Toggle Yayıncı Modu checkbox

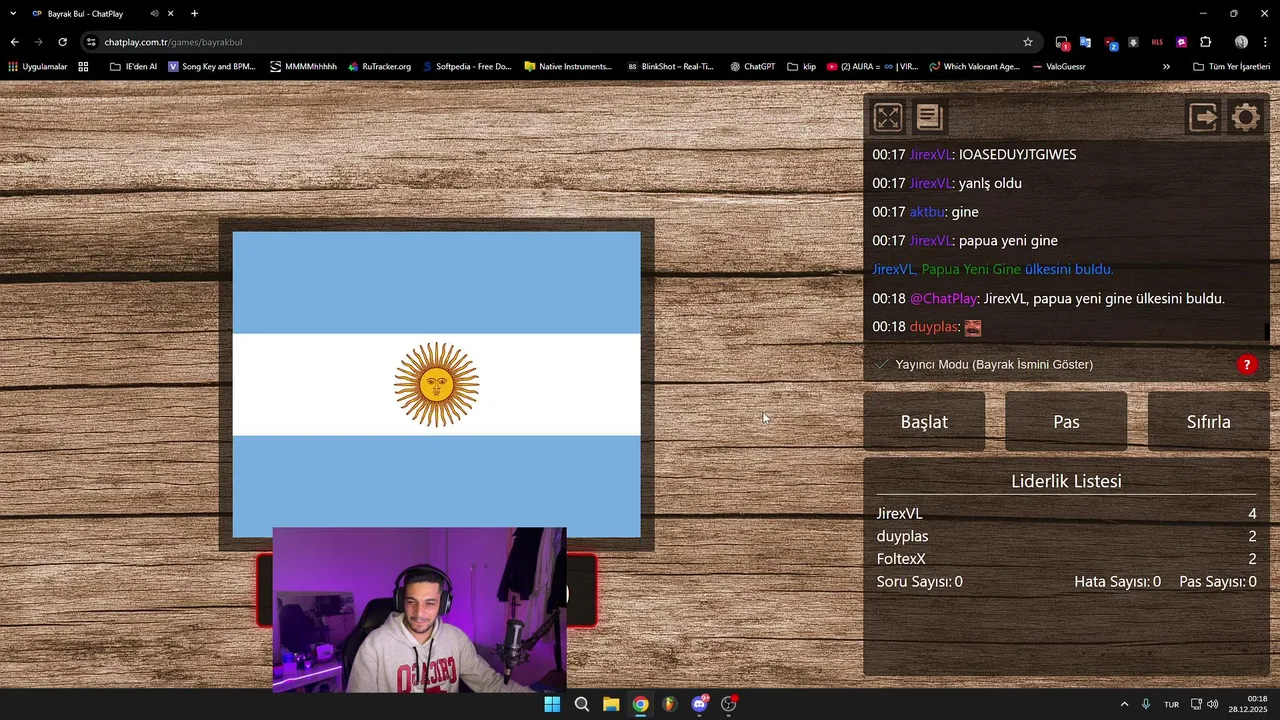point(881,364)
